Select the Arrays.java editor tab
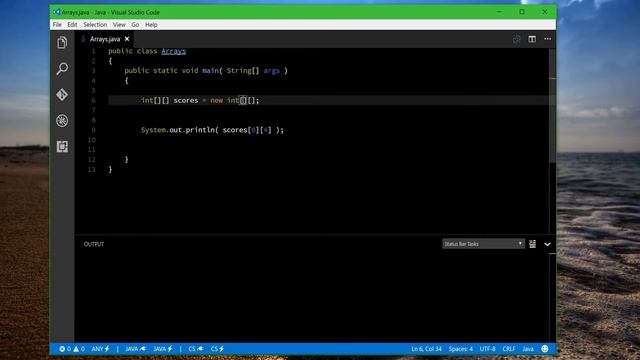Image resolution: width=640 pixels, height=360 pixels. point(105,39)
